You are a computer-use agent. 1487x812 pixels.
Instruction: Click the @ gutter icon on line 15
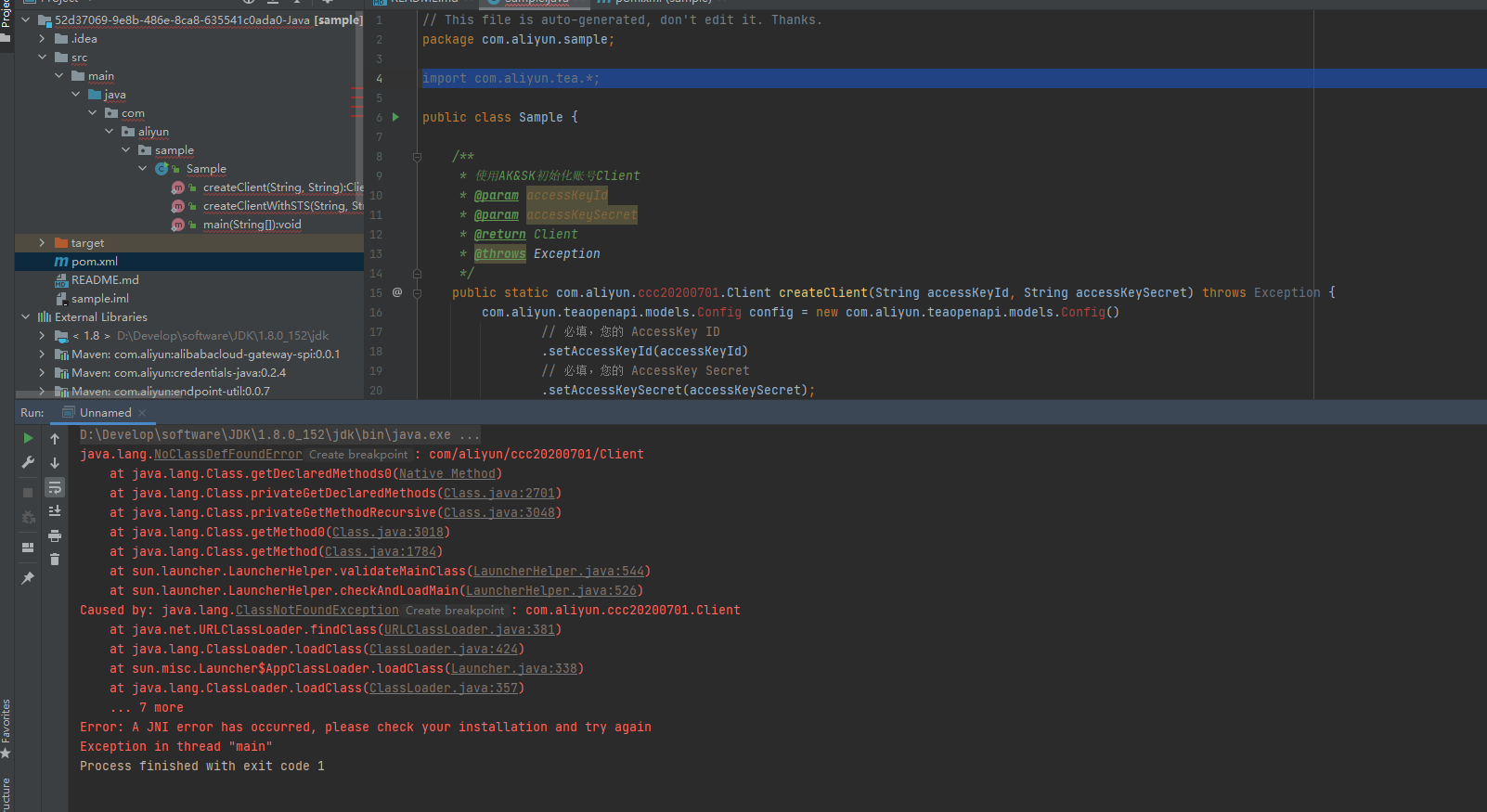pyautogui.click(x=397, y=292)
